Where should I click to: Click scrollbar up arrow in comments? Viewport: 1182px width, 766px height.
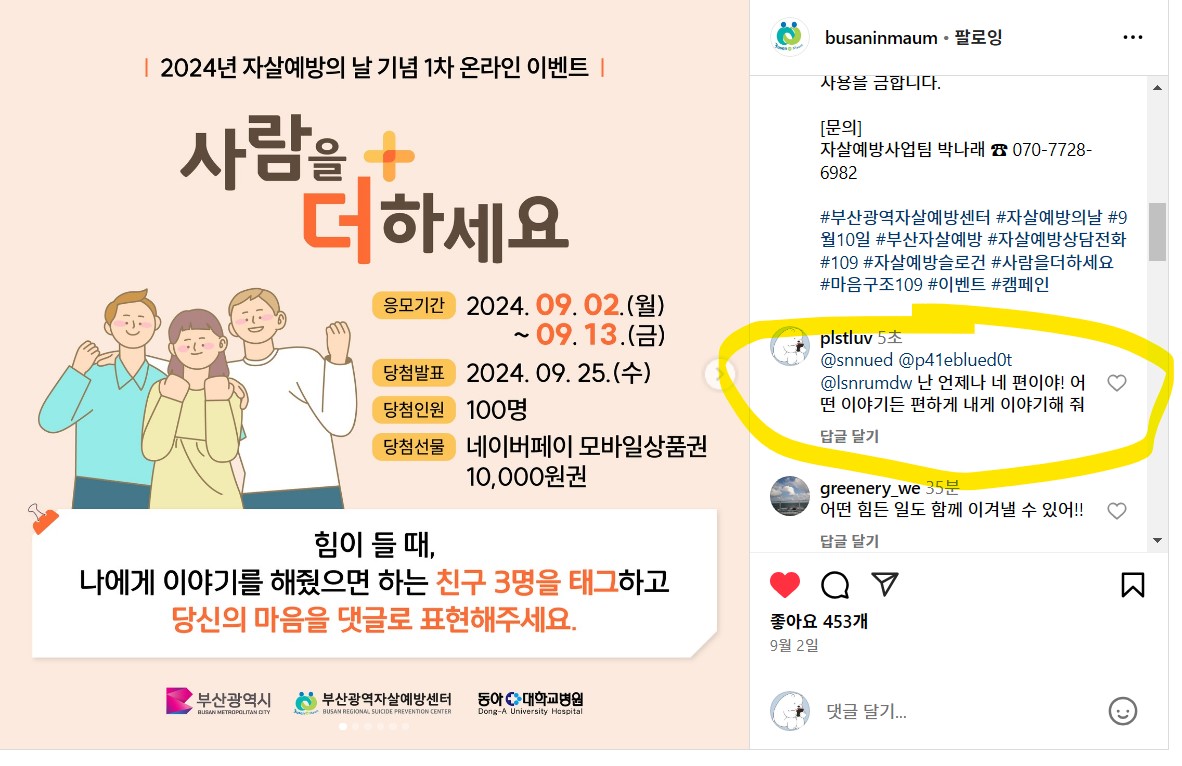point(1157,87)
